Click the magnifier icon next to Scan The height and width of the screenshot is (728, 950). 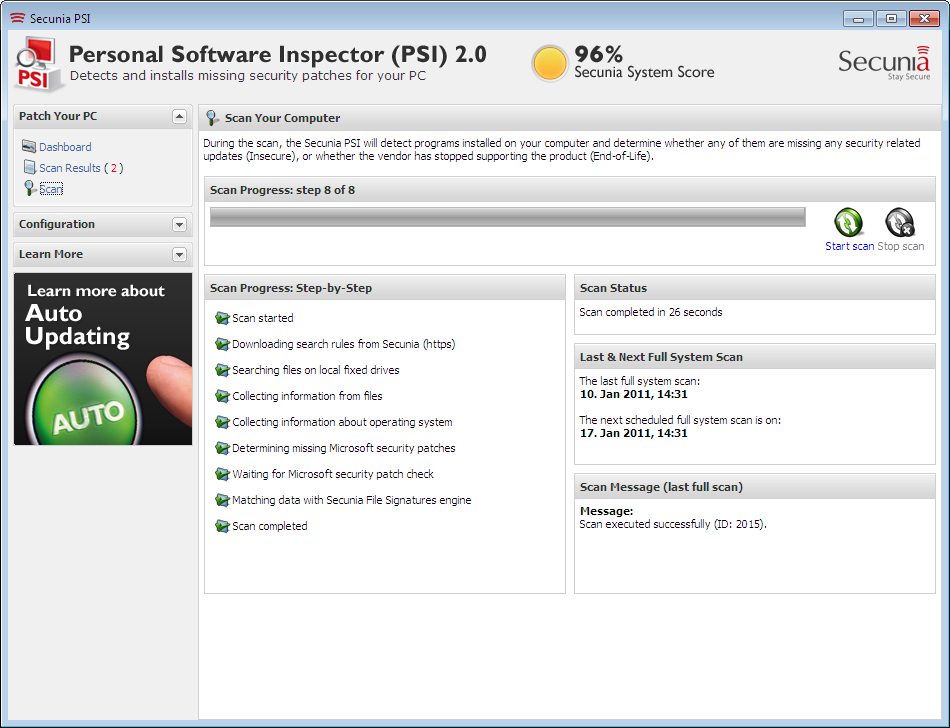coord(30,188)
